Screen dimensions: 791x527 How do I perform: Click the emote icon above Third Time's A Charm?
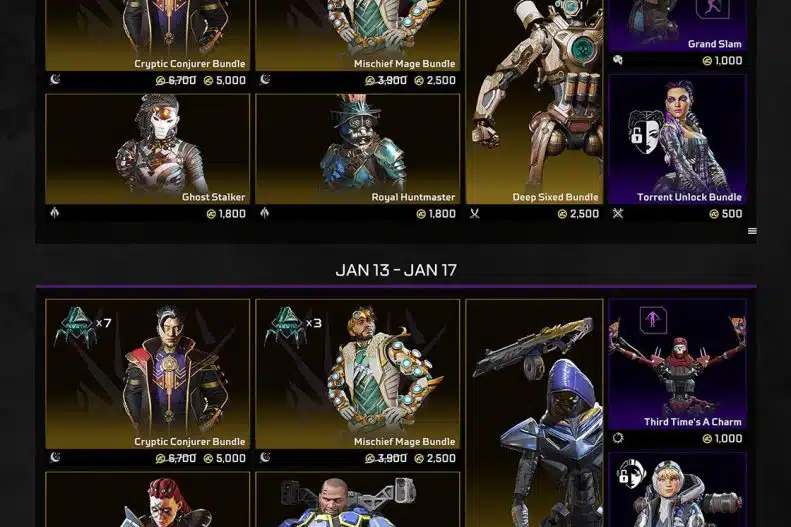[653, 320]
